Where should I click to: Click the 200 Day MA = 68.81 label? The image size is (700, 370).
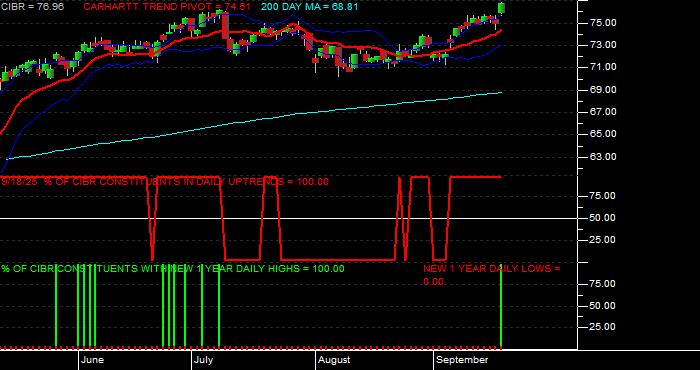point(309,7)
